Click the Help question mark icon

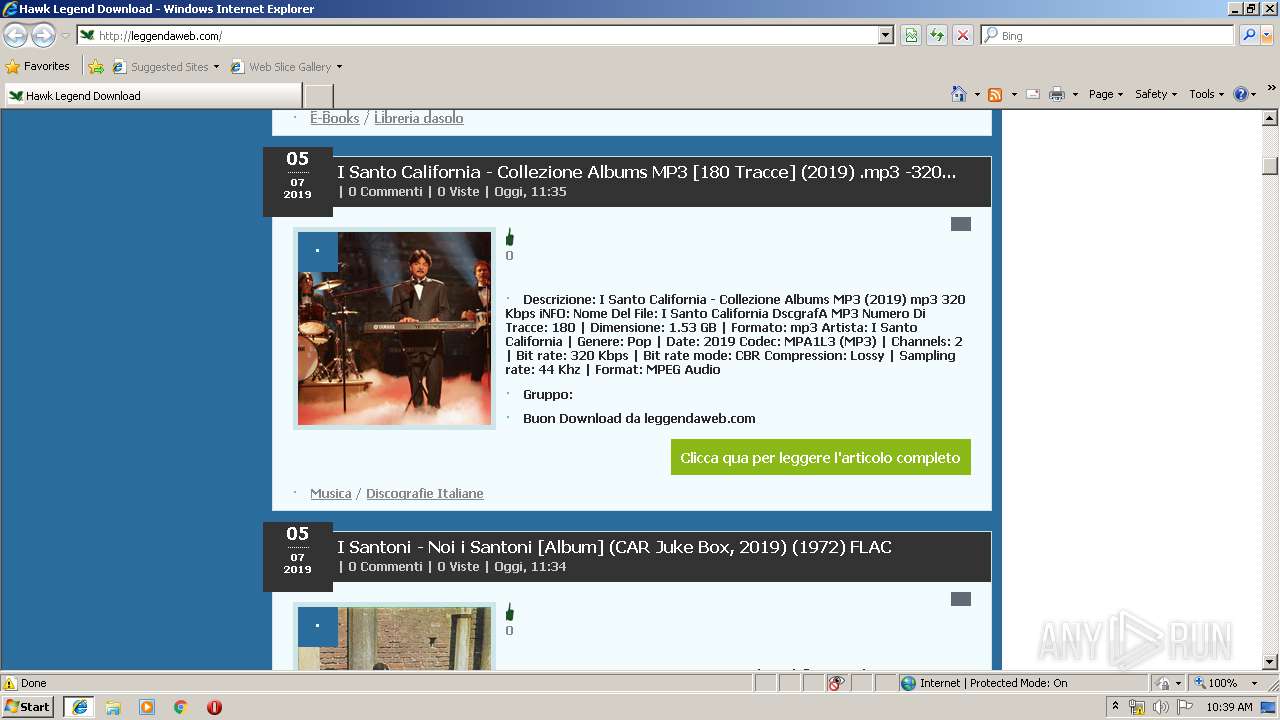[x=1241, y=94]
